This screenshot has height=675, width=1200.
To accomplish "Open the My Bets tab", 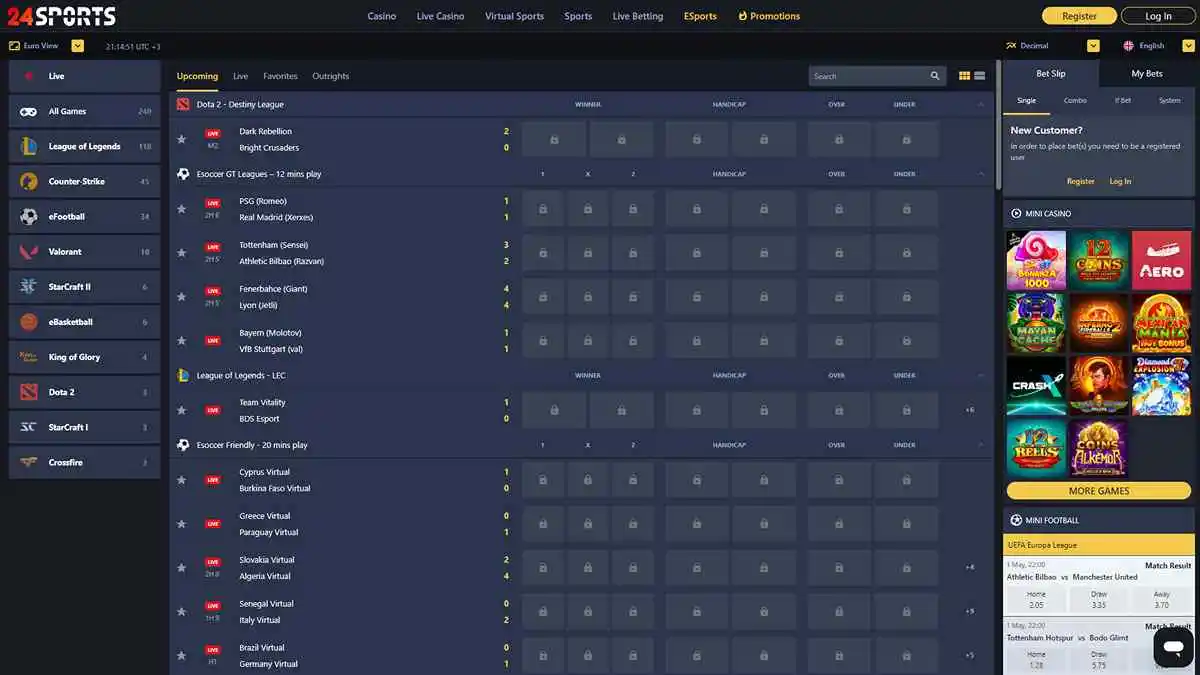I will coord(1147,74).
